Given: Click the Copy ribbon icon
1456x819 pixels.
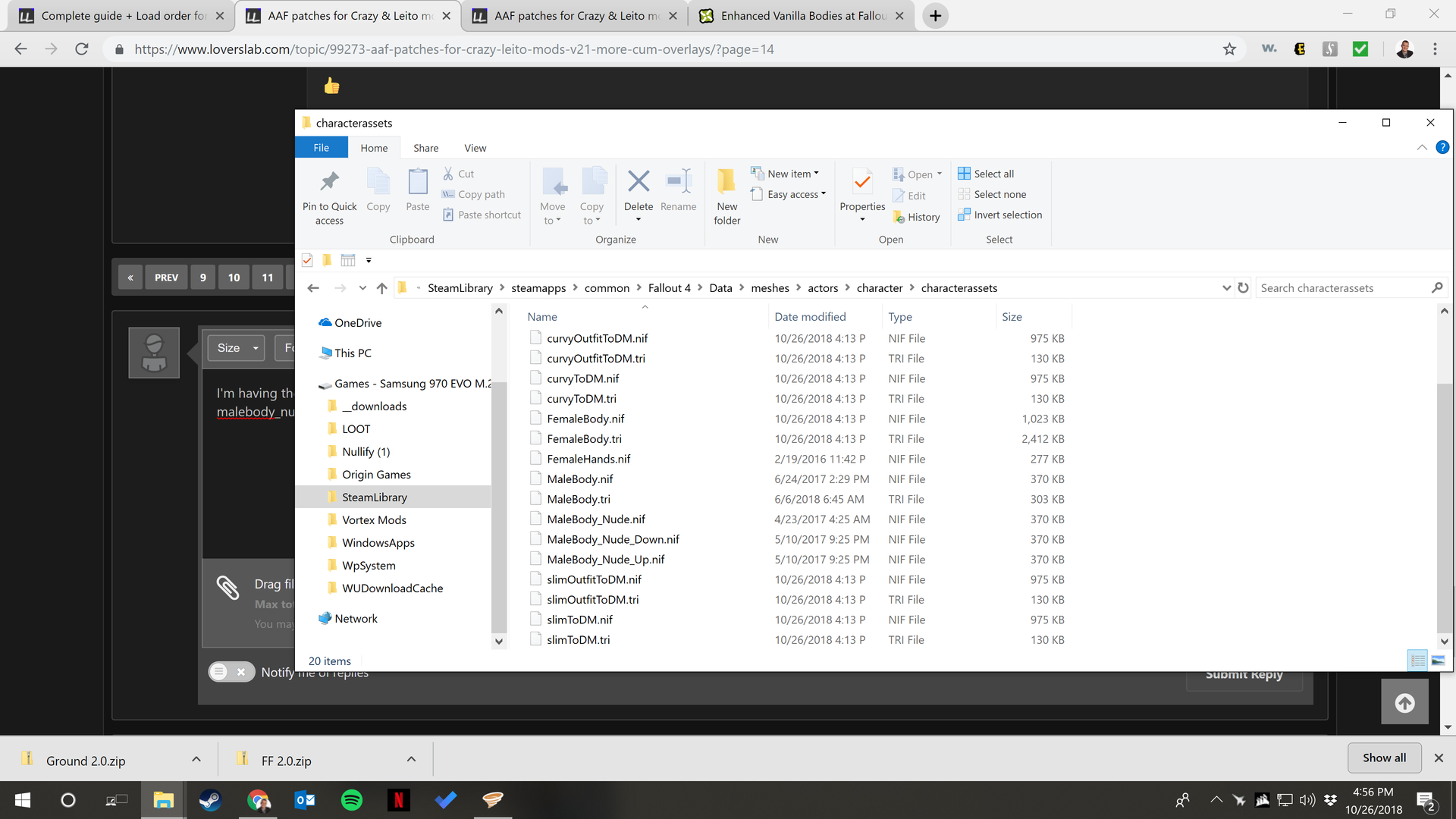Looking at the screenshot, I should [378, 182].
